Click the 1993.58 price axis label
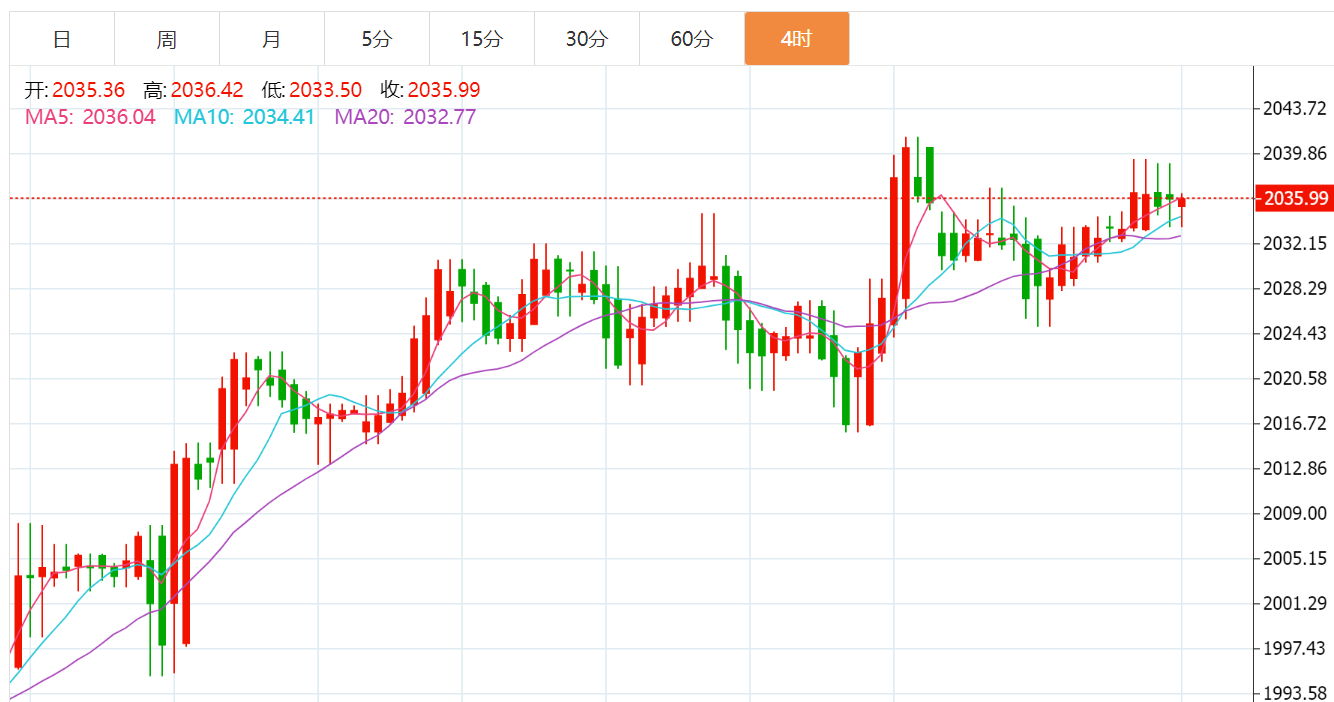 [1297, 694]
